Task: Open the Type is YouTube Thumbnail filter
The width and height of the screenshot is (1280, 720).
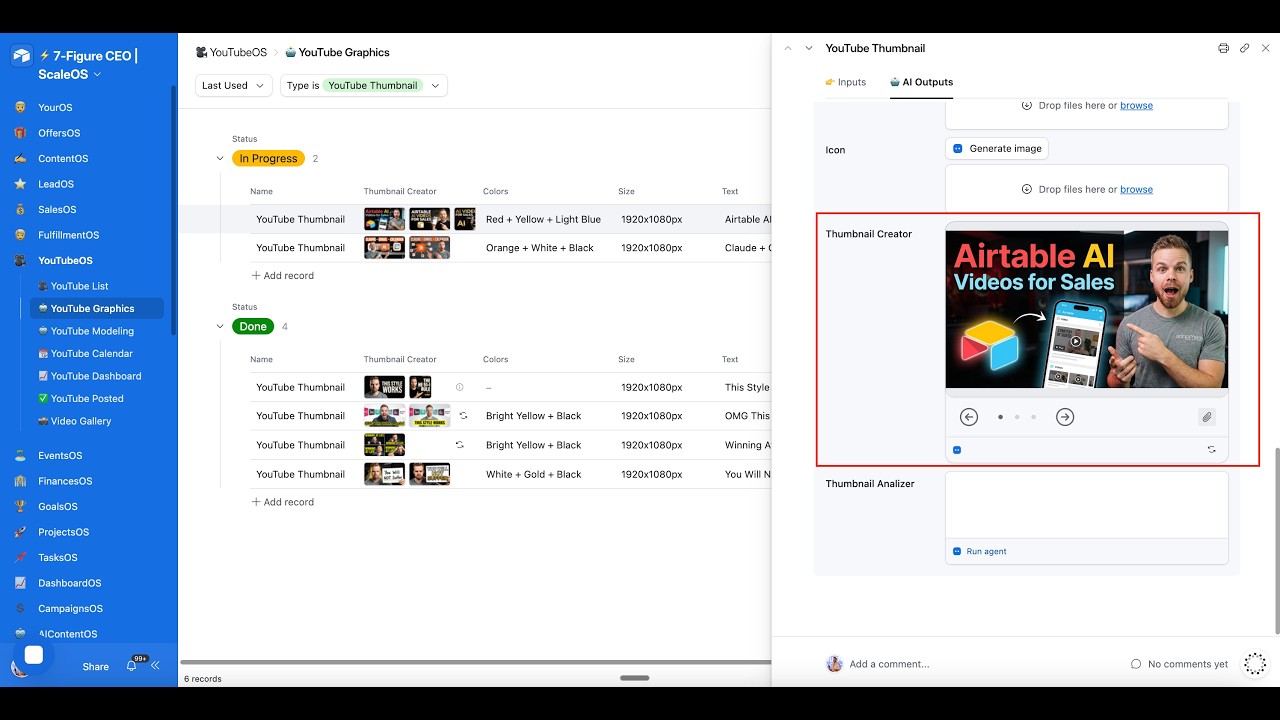Action: pyautogui.click(x=364, y=86)
